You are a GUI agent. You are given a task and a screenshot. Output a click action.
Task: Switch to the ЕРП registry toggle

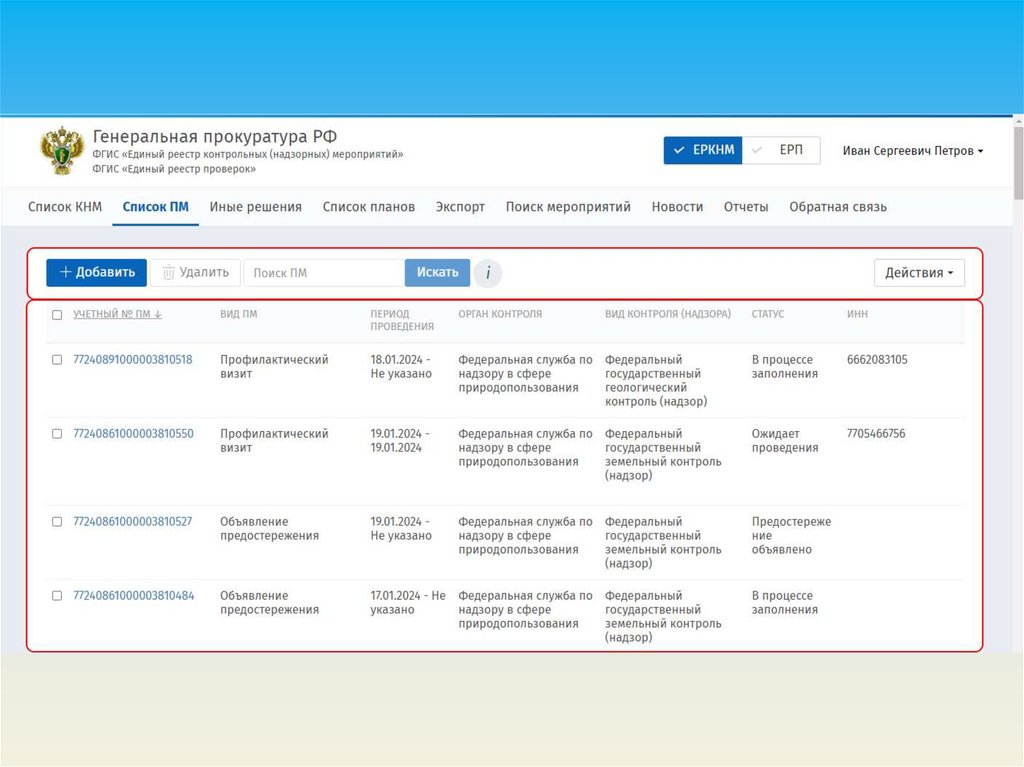click(782, 151)
